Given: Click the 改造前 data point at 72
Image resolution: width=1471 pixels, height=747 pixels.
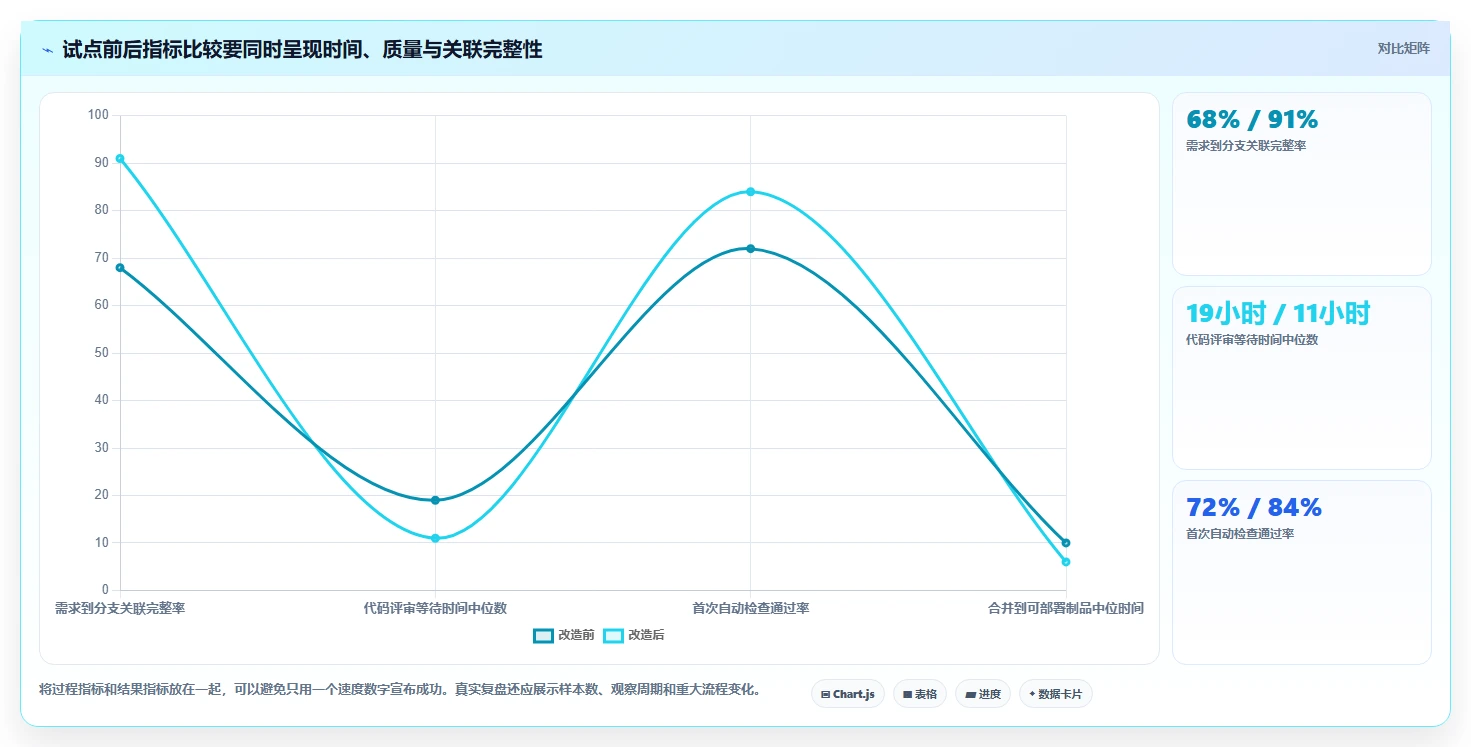Looking at the screenshot, I should pos(750,248).
